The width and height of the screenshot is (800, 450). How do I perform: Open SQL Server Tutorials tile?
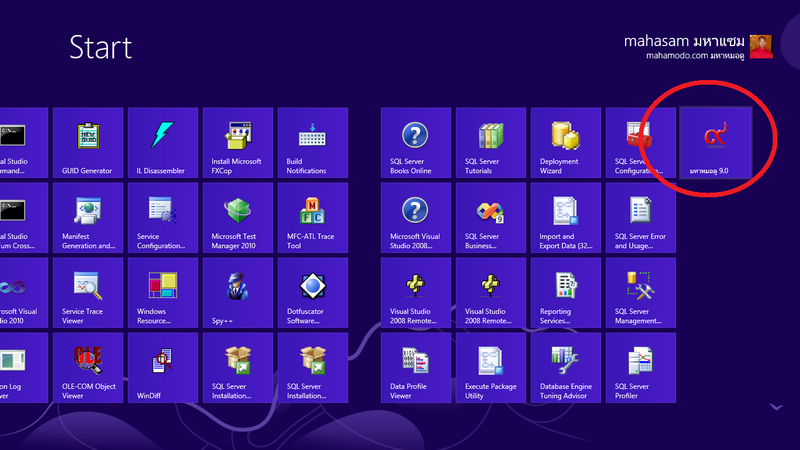pyautogui.click(x=491, y=143)
